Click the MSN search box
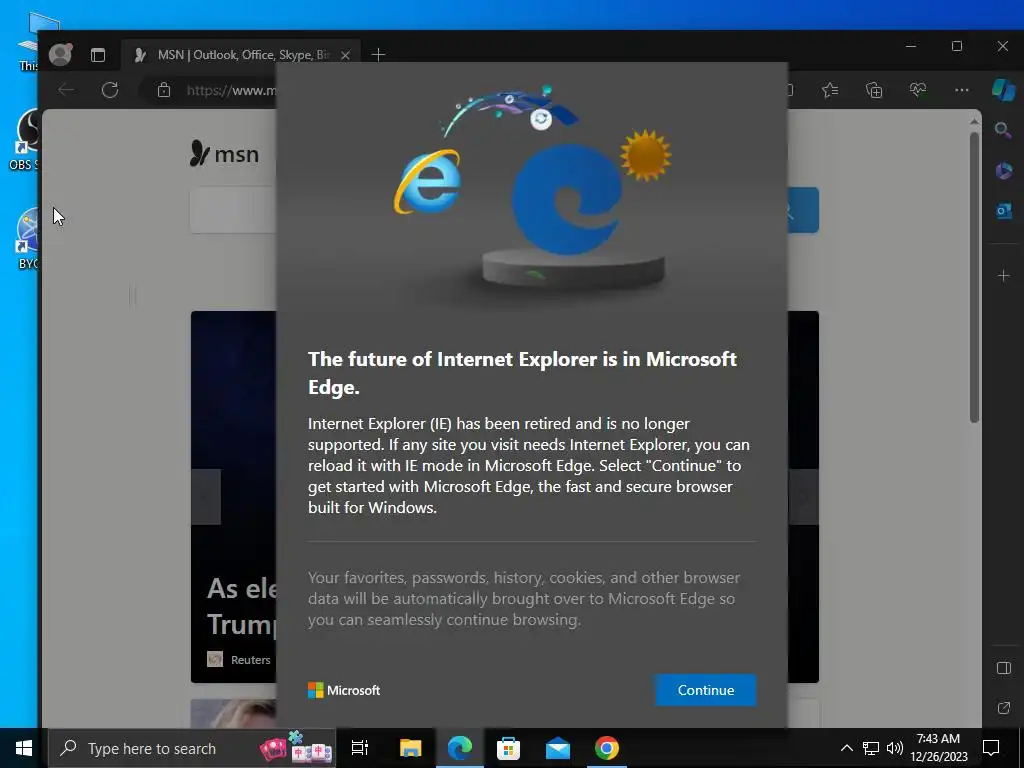This screenshot has height=768, width=1024. (x=233, y=210)
